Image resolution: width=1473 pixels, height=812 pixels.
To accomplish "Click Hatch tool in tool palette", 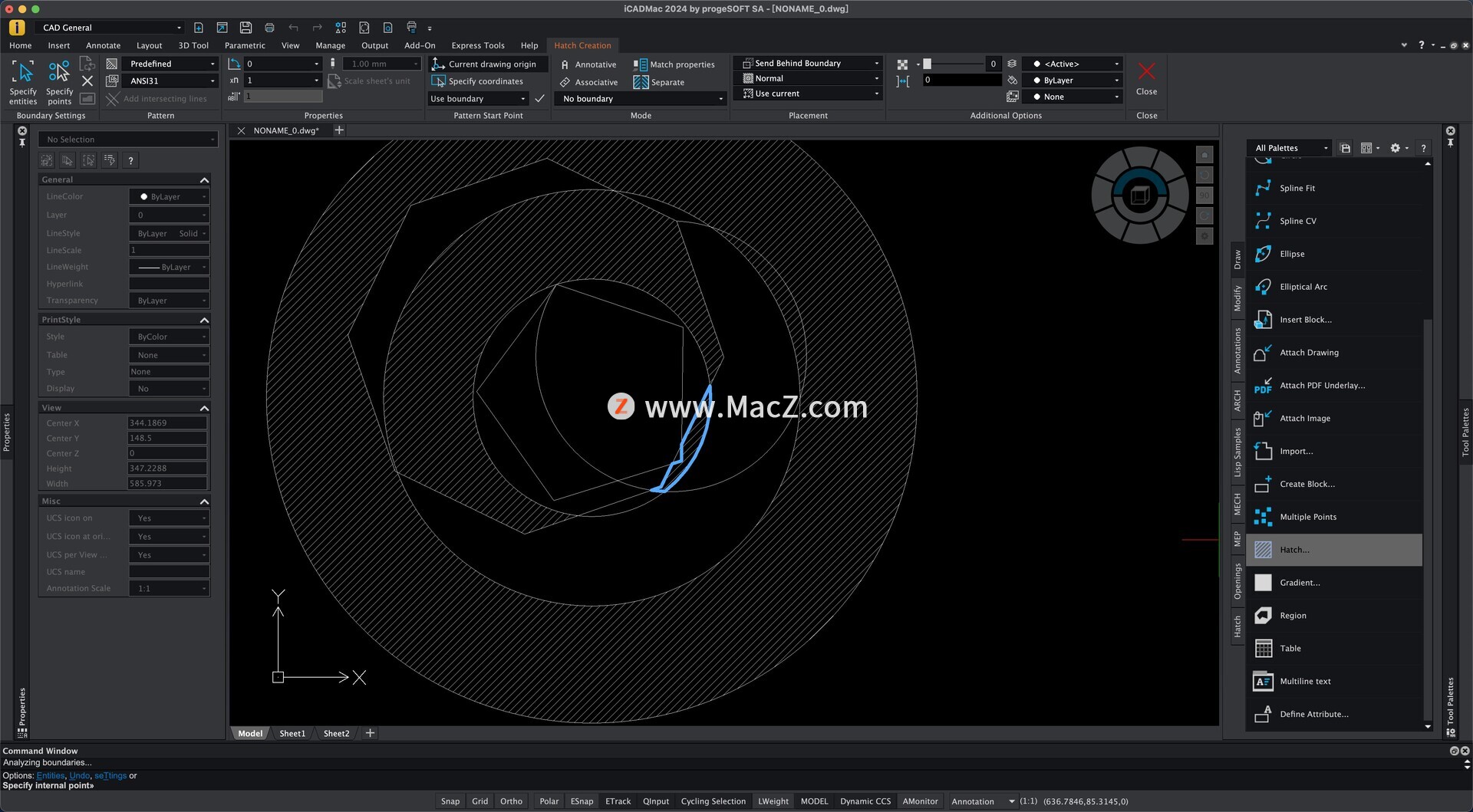I will (x=1333, y=550).
